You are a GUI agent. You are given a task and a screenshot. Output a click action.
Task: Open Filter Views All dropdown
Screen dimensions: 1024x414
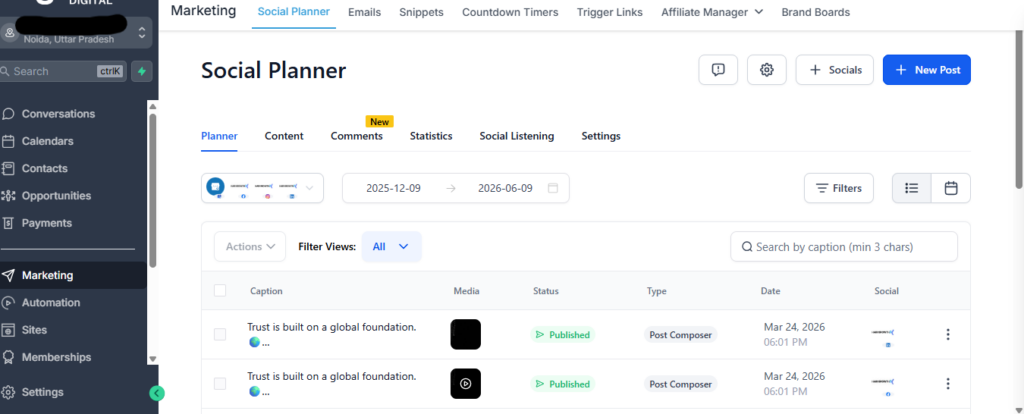pos(391,247)
